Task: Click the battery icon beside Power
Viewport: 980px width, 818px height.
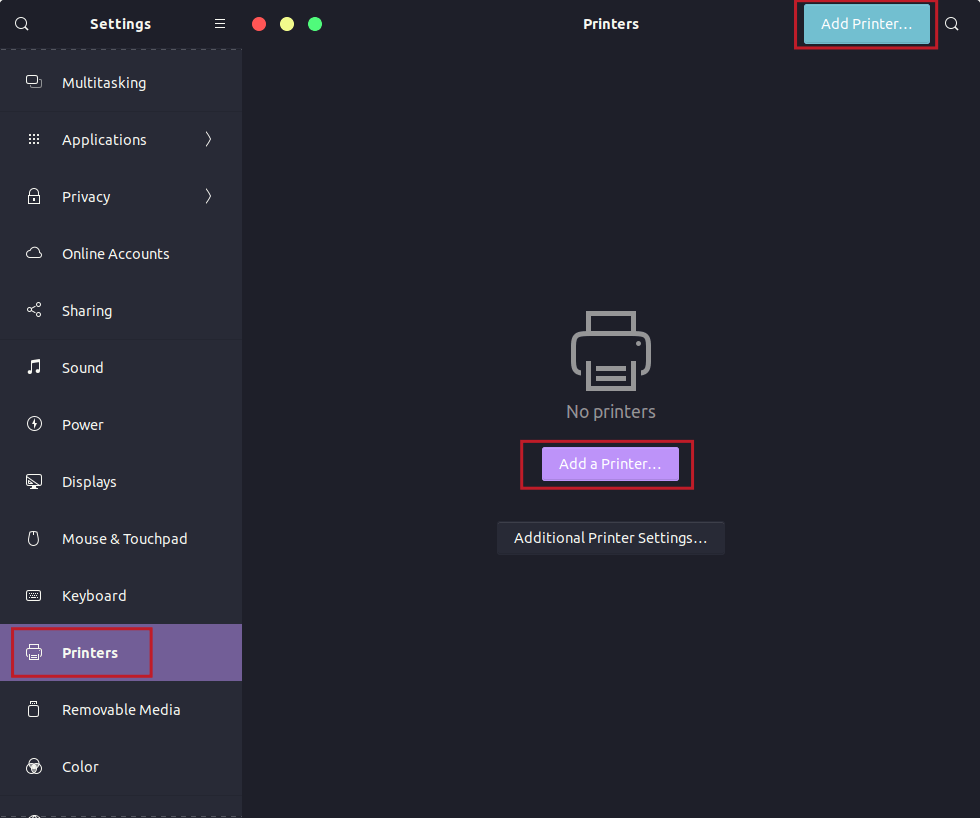Action: click(x=33, y=424)
